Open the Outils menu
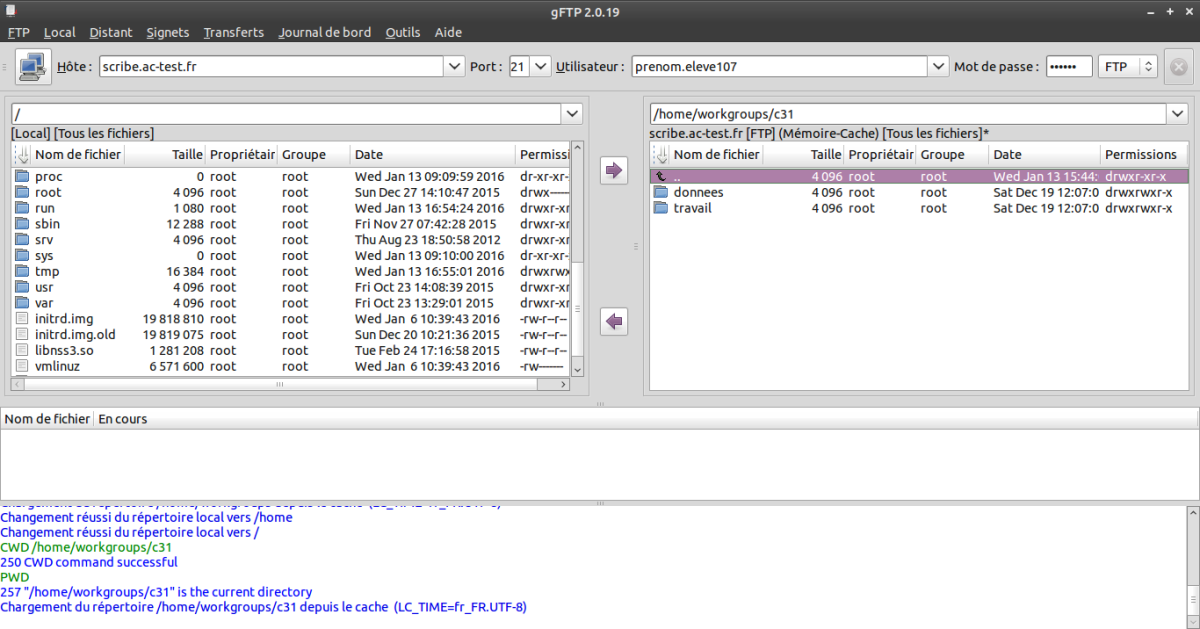 403,32
